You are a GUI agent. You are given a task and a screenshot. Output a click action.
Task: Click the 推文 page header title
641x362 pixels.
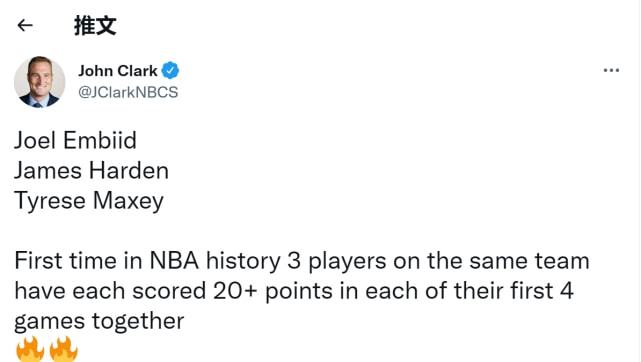coord(95,25)
